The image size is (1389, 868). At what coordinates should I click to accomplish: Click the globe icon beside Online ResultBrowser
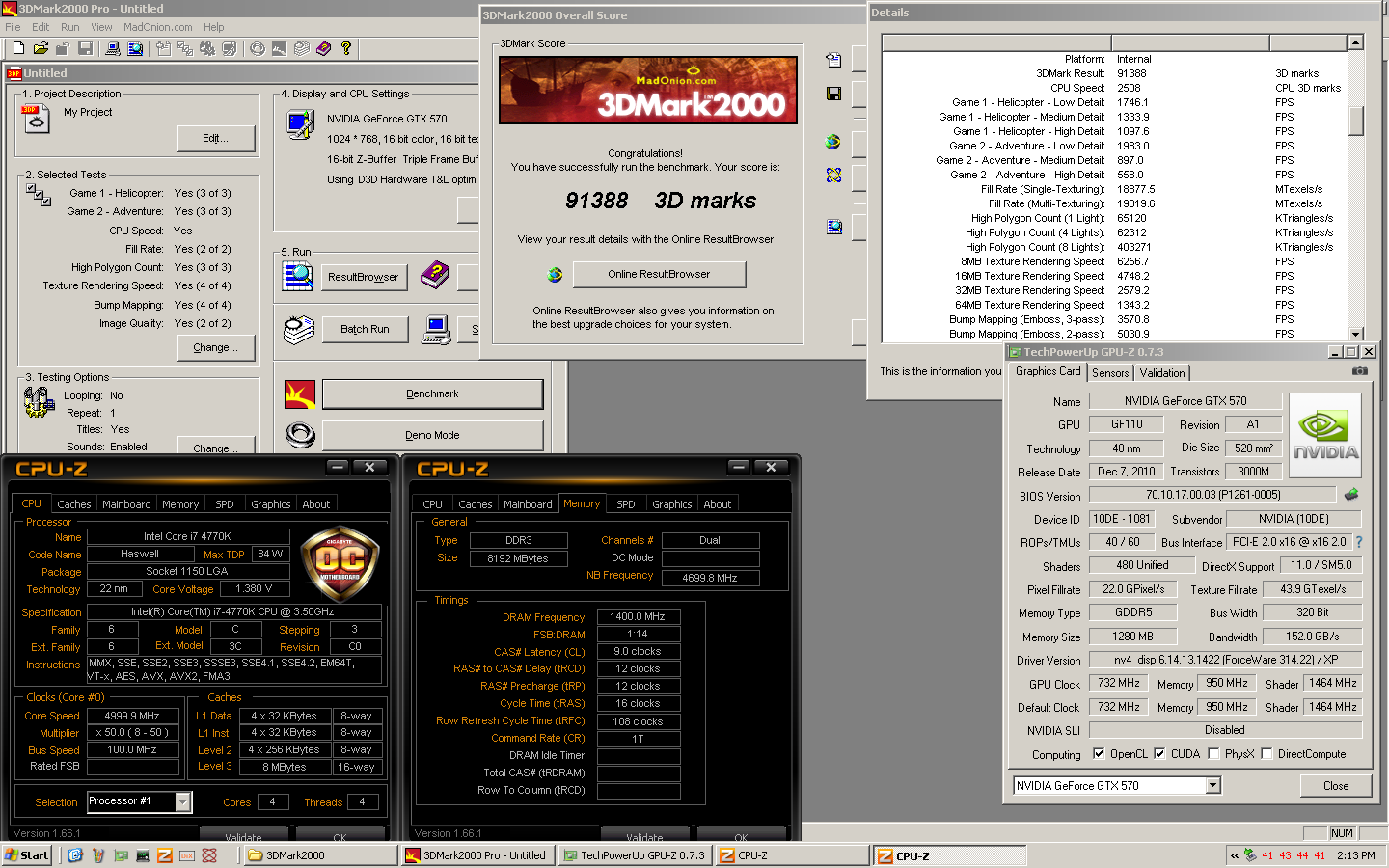coord(555,275)
